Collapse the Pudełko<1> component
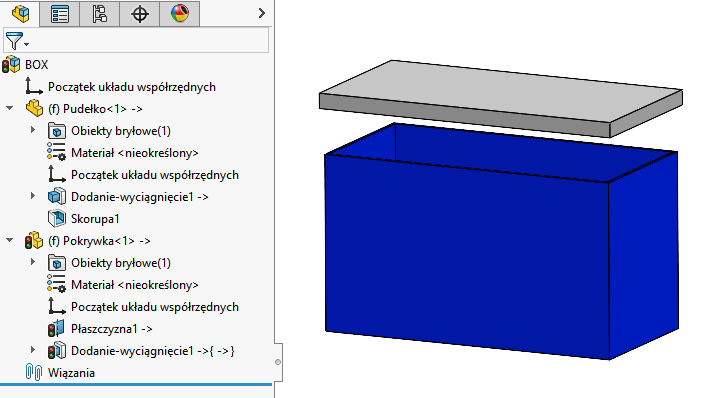Viewport: 713px width, 398px height. pos(10,108)
